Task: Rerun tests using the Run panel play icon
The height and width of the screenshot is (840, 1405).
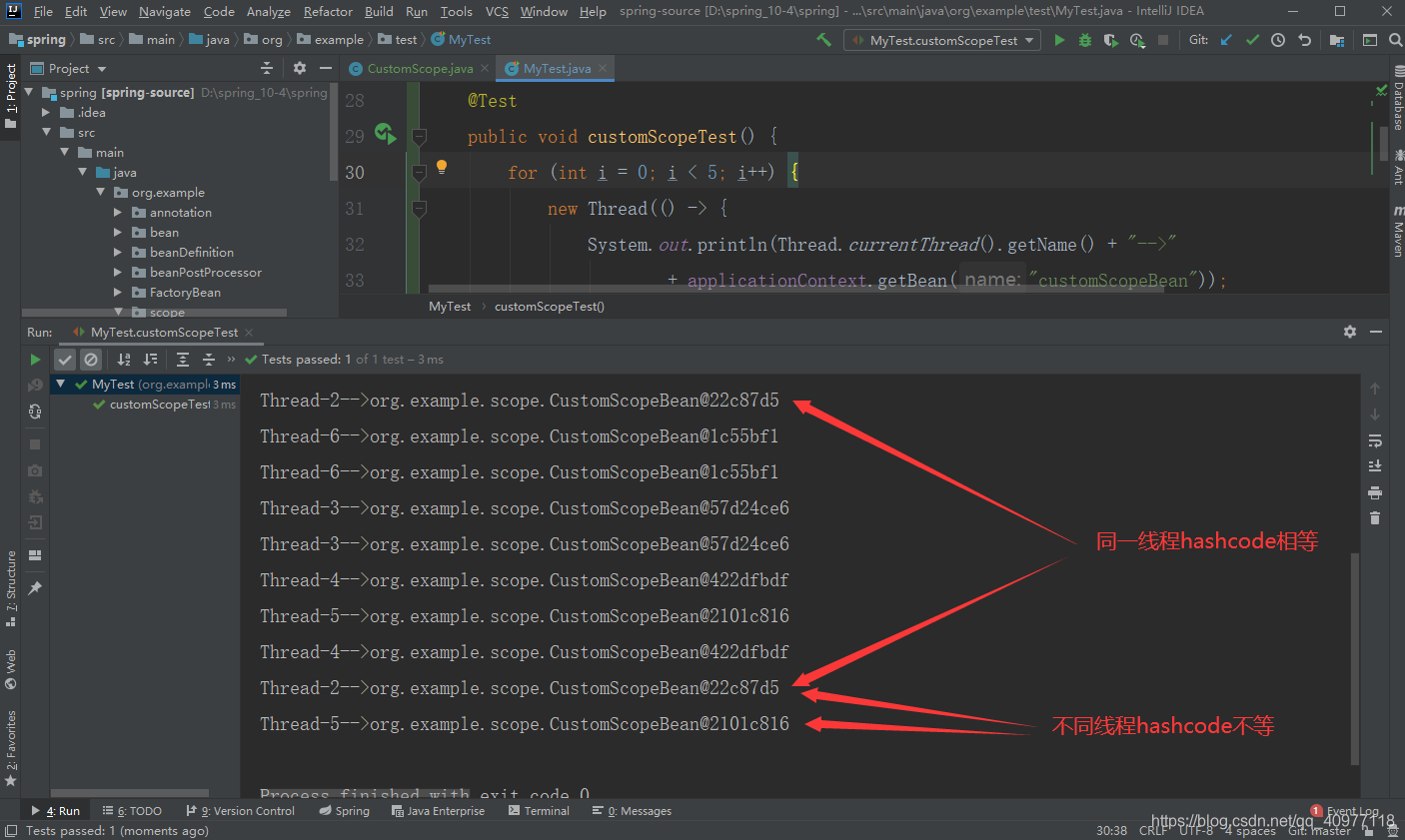Action: 35,360
